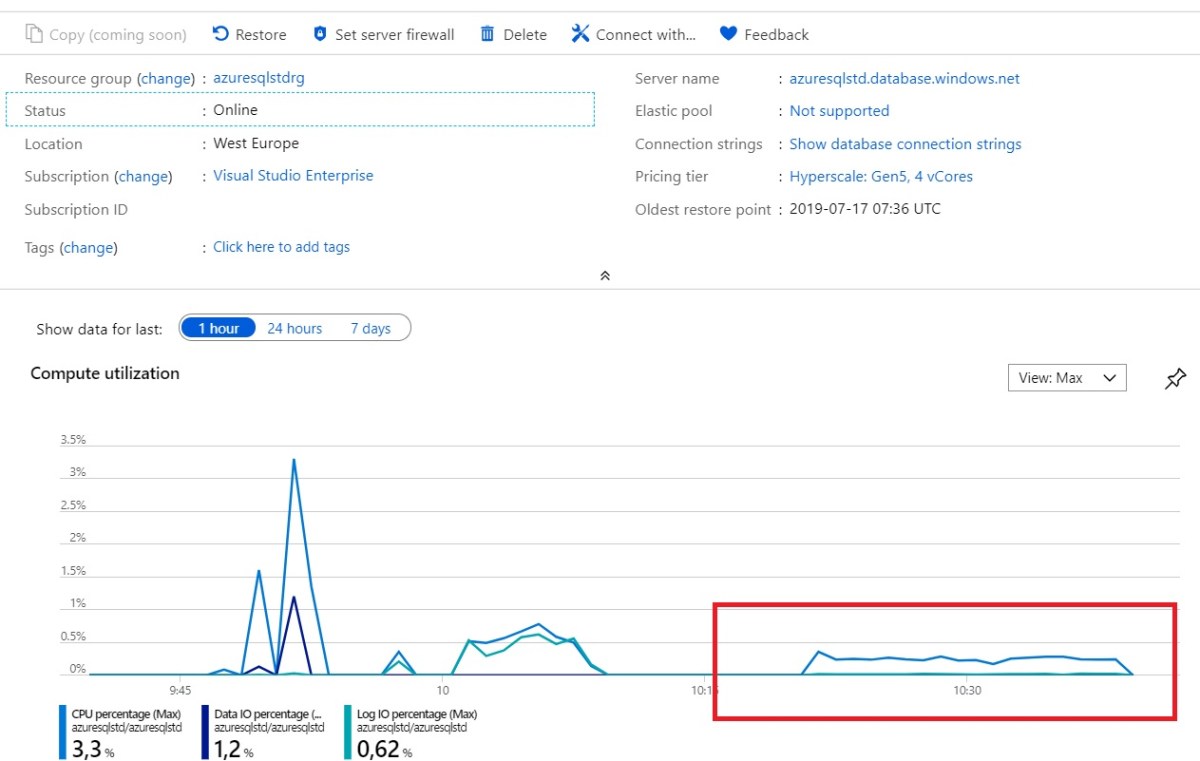The image size is (1200, 761).
Task: Open Connect with... from the toolbar
Action: click(x=580, y=33)
